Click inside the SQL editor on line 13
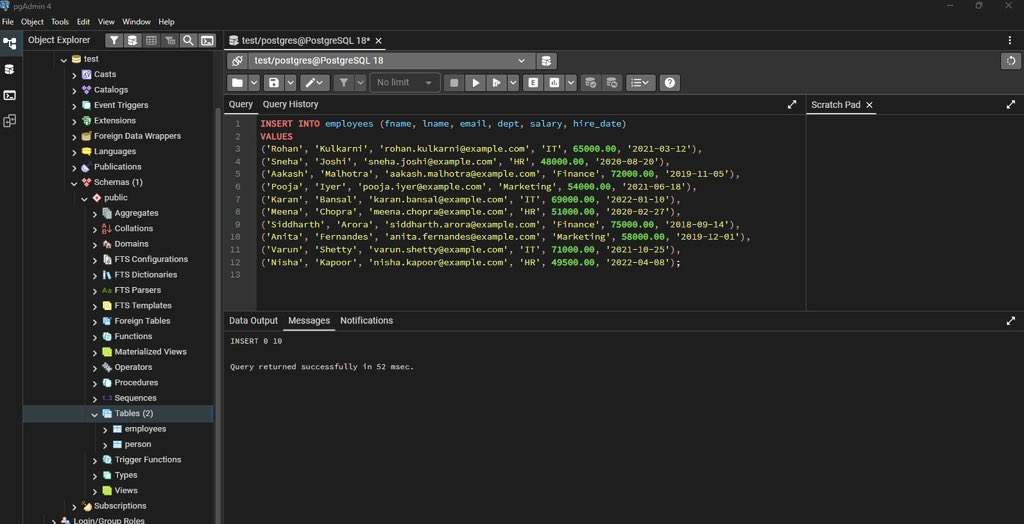Screen dimensions: 1024x524 click(x=530, y=275)
